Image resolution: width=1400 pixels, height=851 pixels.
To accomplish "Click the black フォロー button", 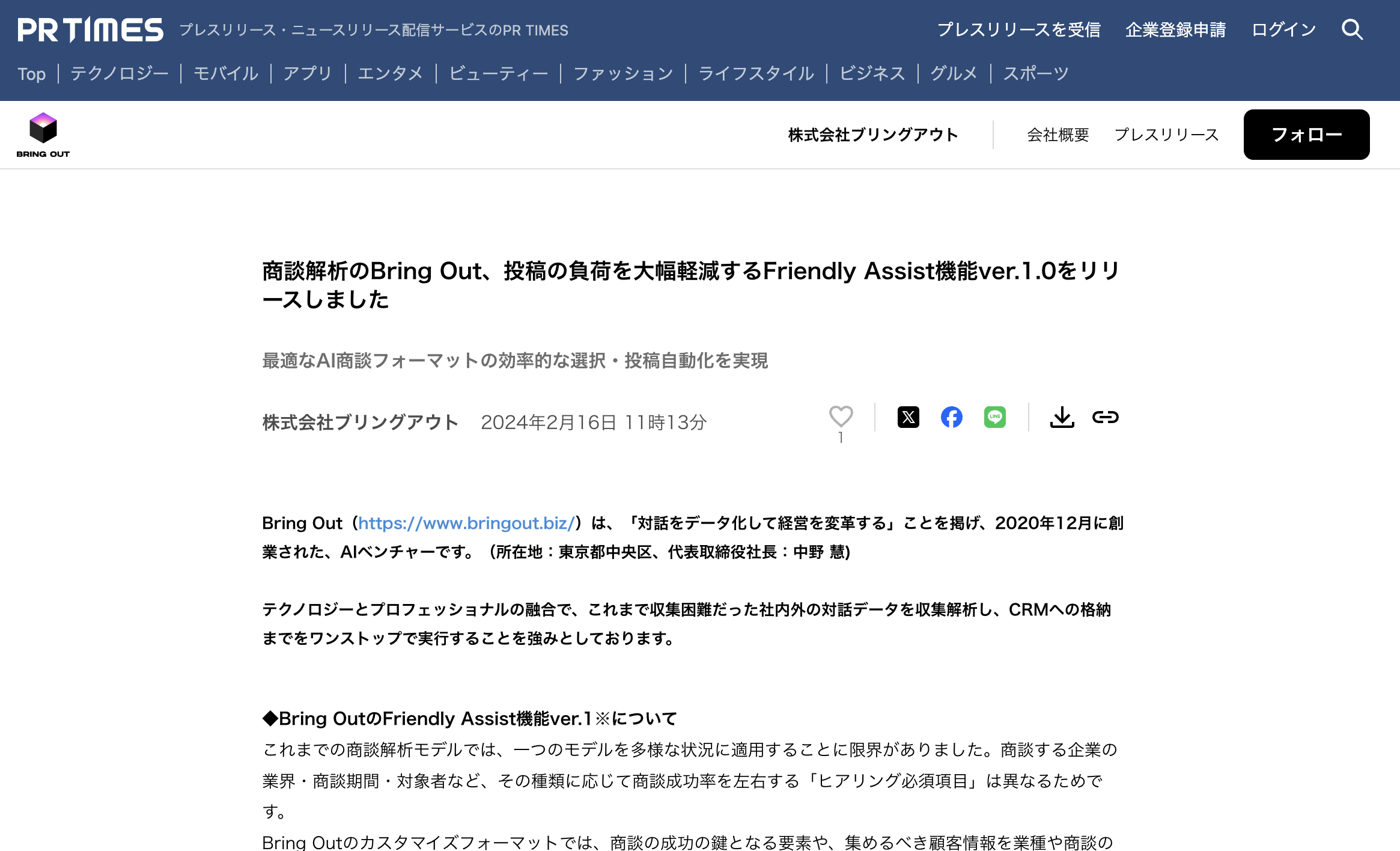I will click(1306, 135).
